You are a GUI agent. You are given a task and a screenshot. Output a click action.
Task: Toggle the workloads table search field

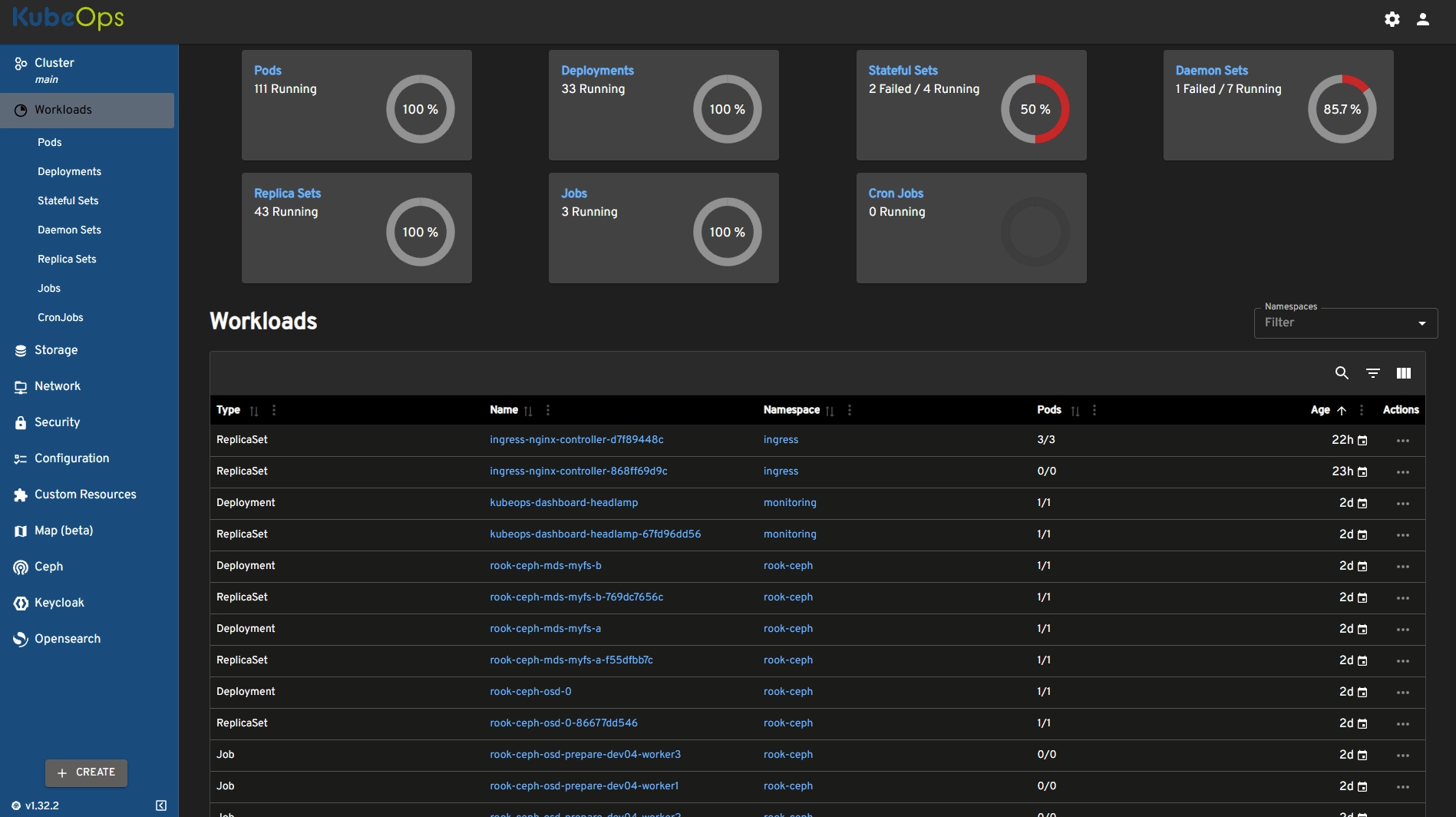coord(1342,373)
